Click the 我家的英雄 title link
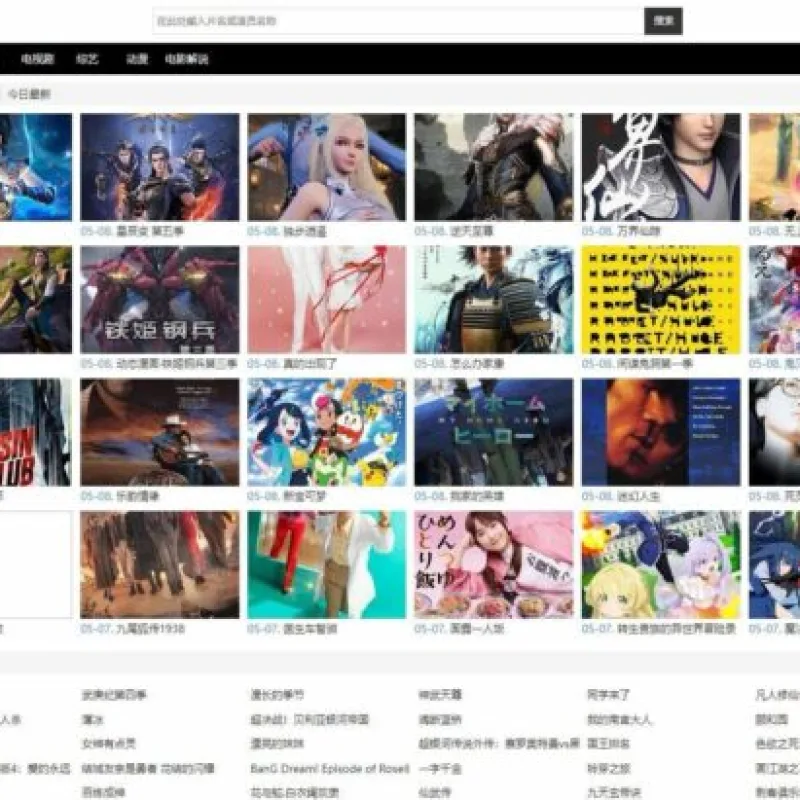Viewport: 800px width, 800px height. pyautogui.click(x=477, y=496)
